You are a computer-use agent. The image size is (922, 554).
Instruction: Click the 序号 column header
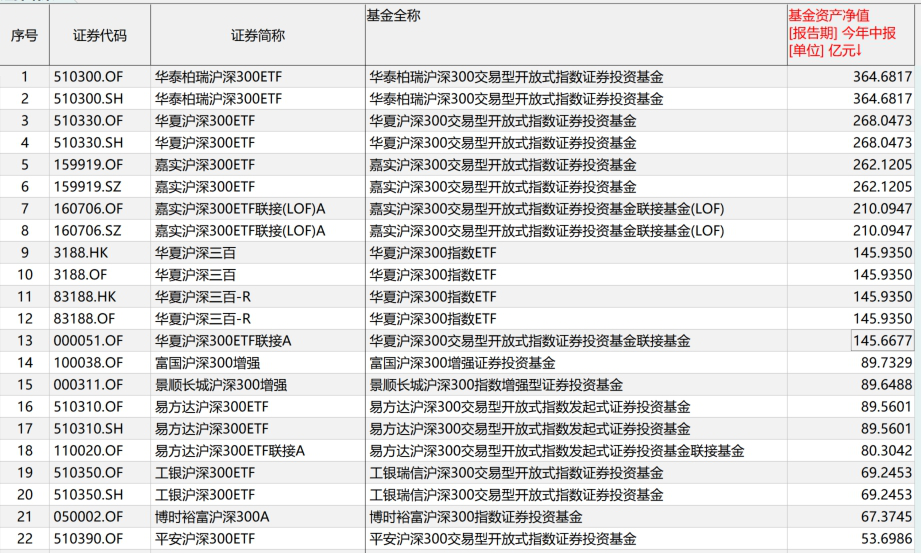(x=24, y=35)
